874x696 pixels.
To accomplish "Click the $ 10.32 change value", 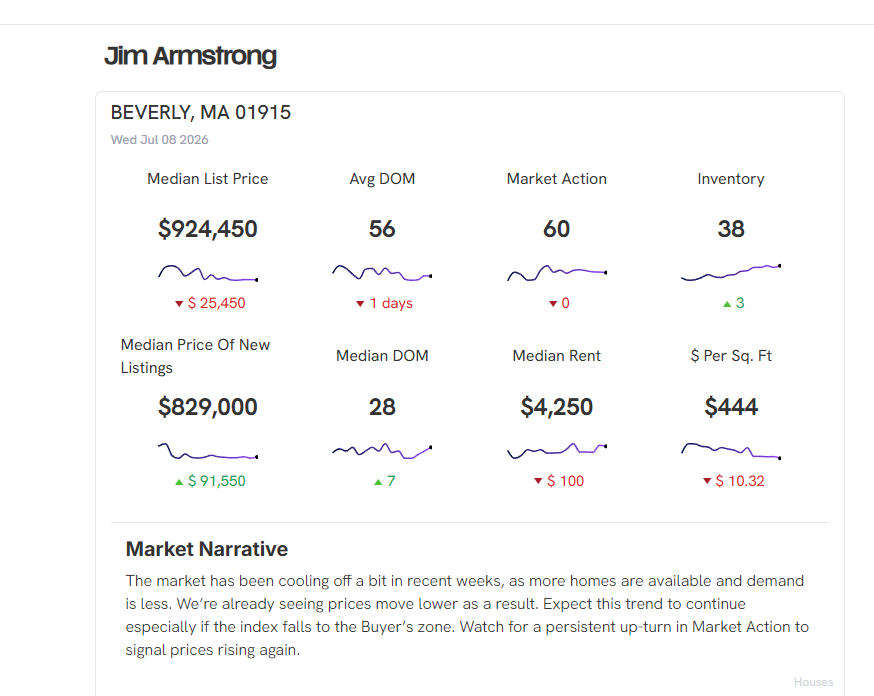I will coord(740,481).
